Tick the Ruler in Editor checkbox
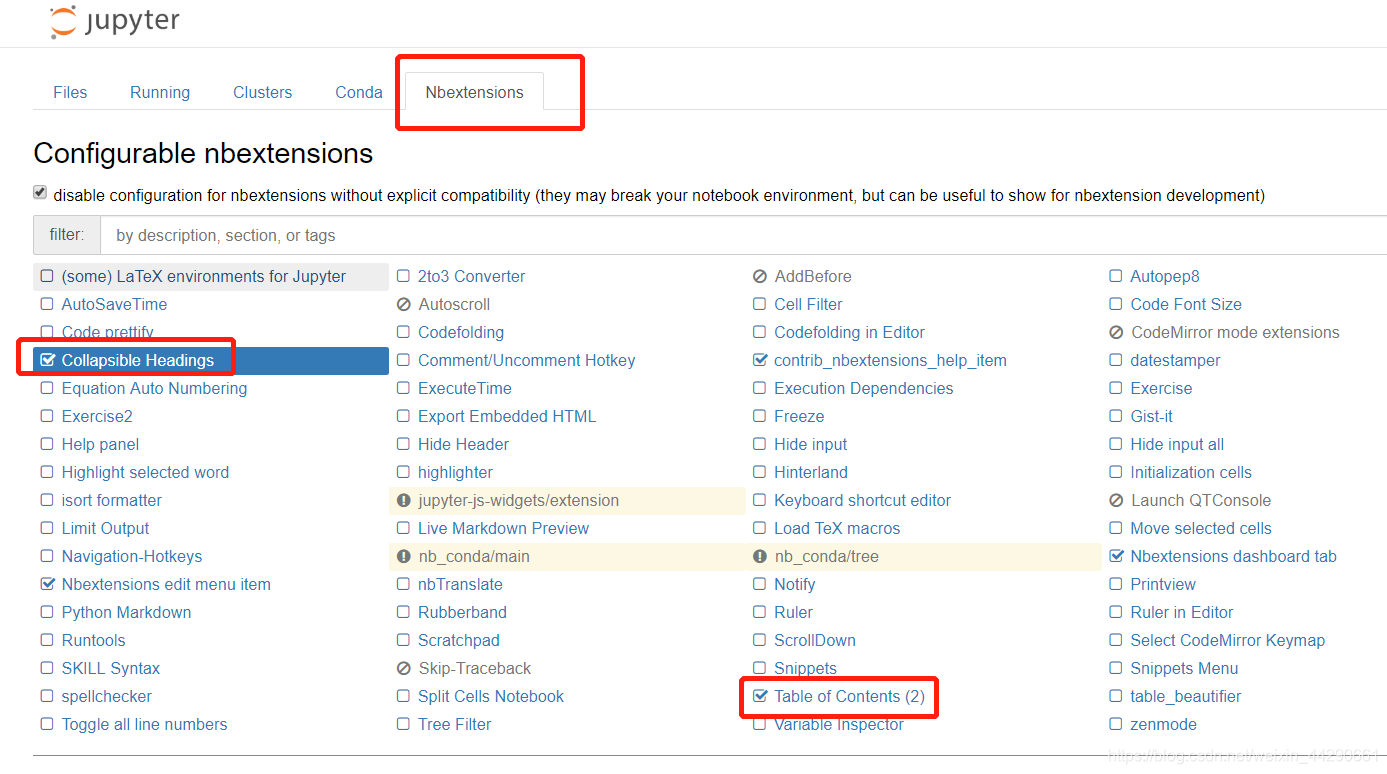 pos(1116,612)
